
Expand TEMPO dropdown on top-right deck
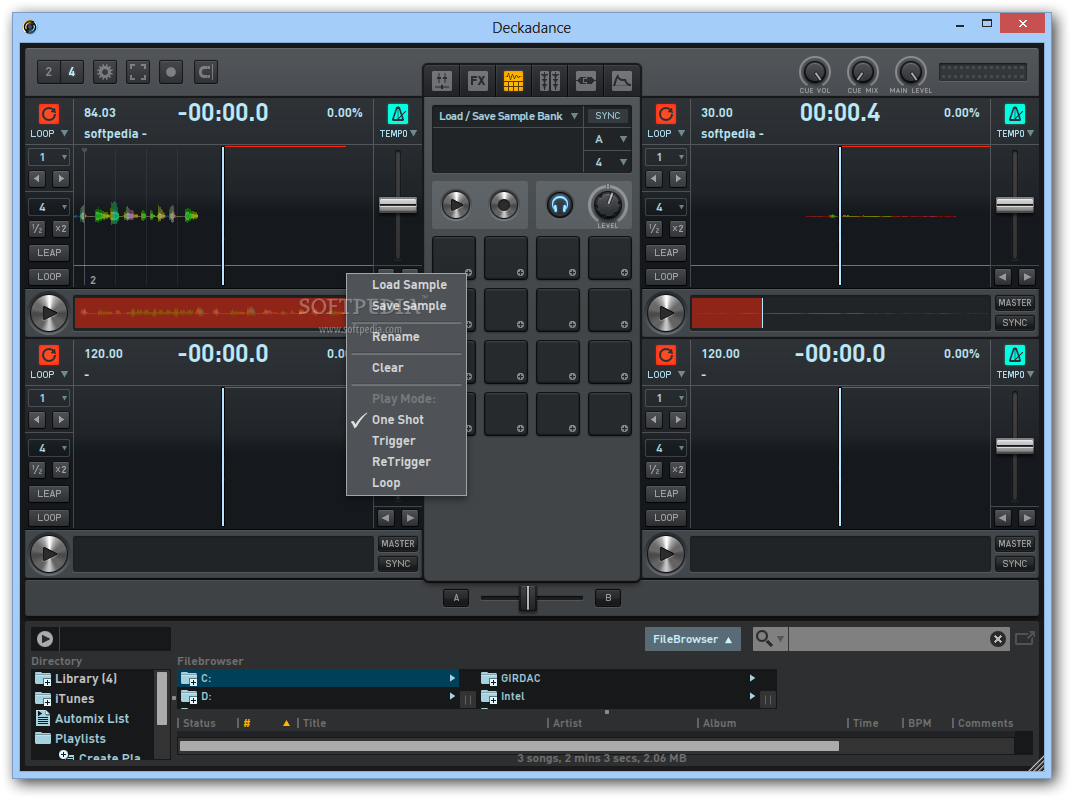[1015, 134]
